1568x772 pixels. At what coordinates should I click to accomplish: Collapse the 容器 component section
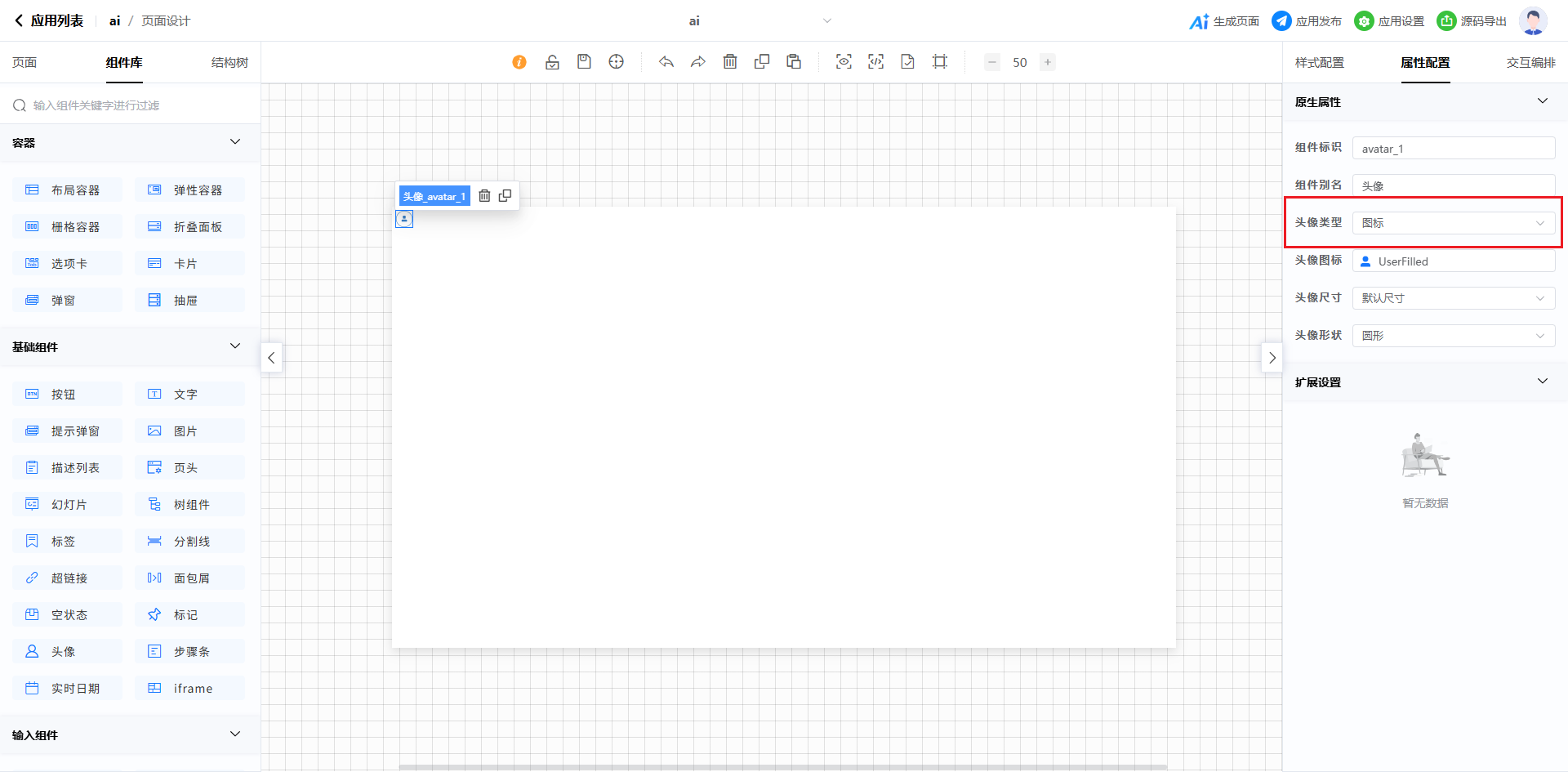pos(235,142)
